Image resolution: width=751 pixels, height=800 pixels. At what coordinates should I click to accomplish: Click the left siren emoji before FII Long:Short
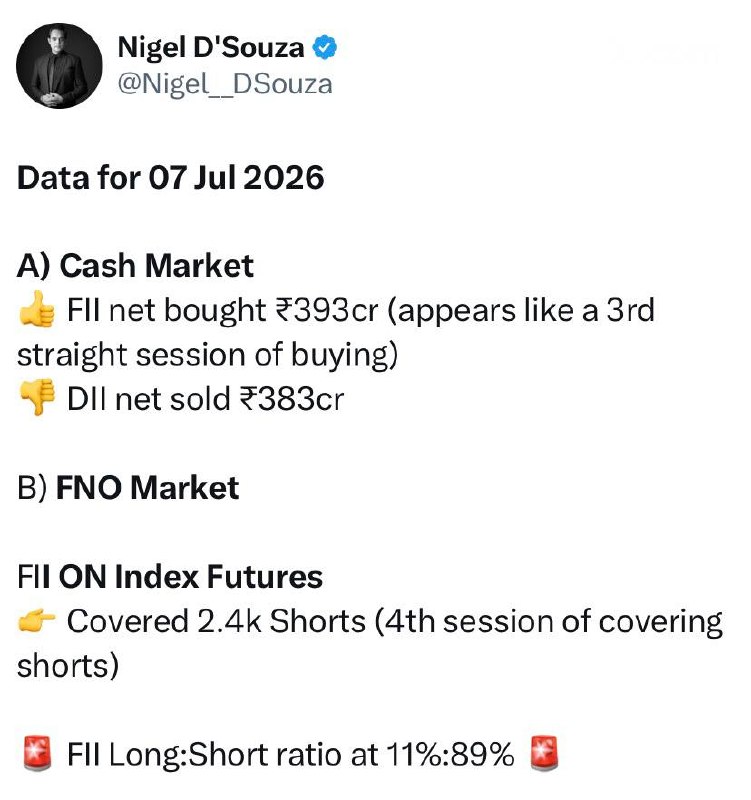point(37,753)
